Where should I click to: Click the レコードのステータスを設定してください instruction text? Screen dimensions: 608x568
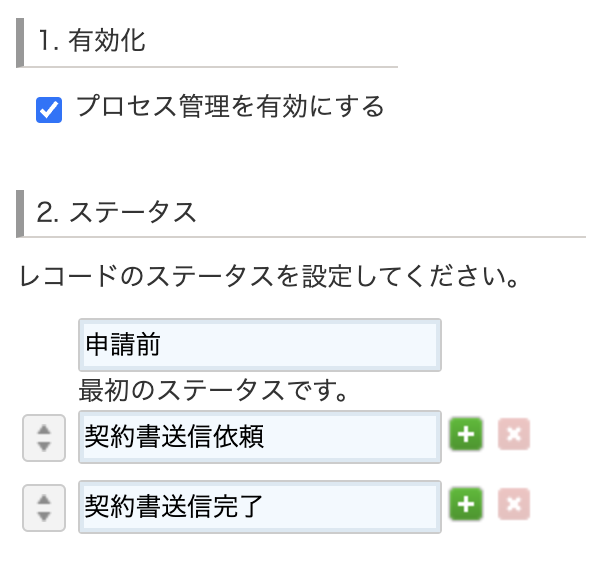pyautogui.click(x=269, y=276)
